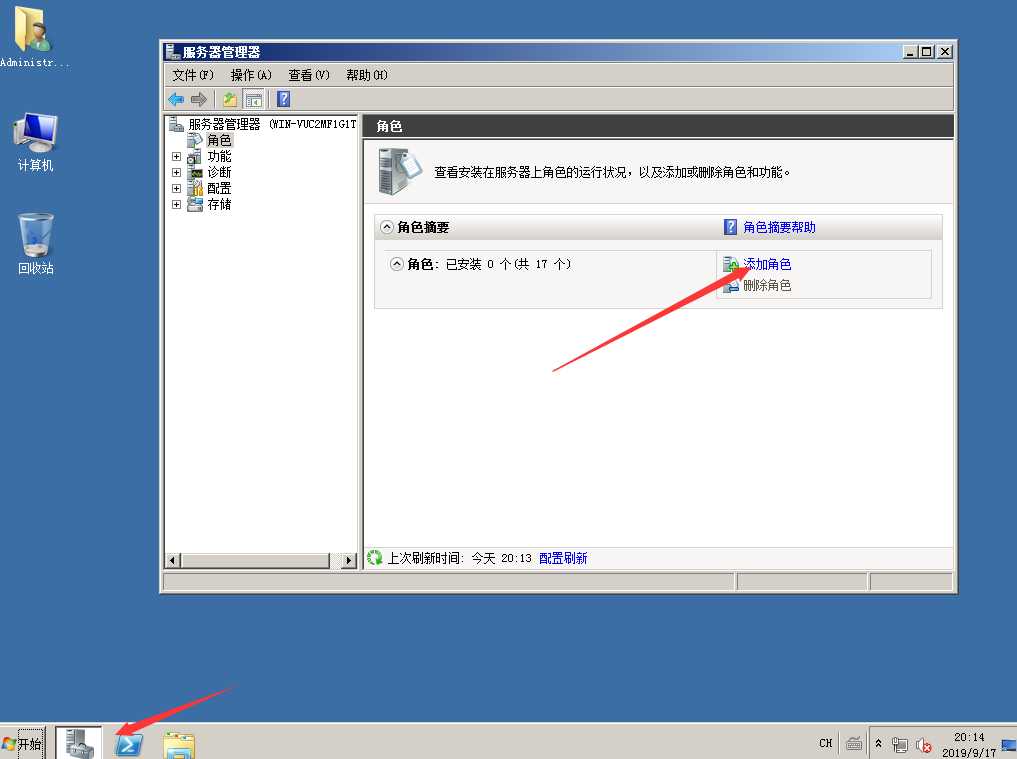Expand the Diagnostics (诊断) tree node
The image size is (1017, 759).
(x=176, y=173)
